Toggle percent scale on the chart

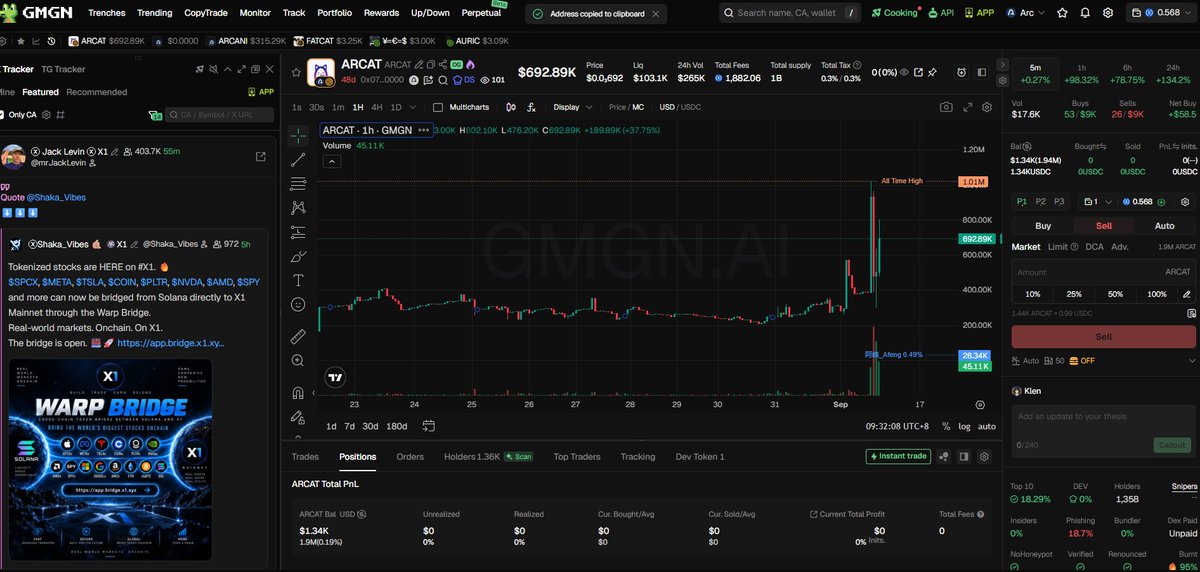click(x=946, y=426)
